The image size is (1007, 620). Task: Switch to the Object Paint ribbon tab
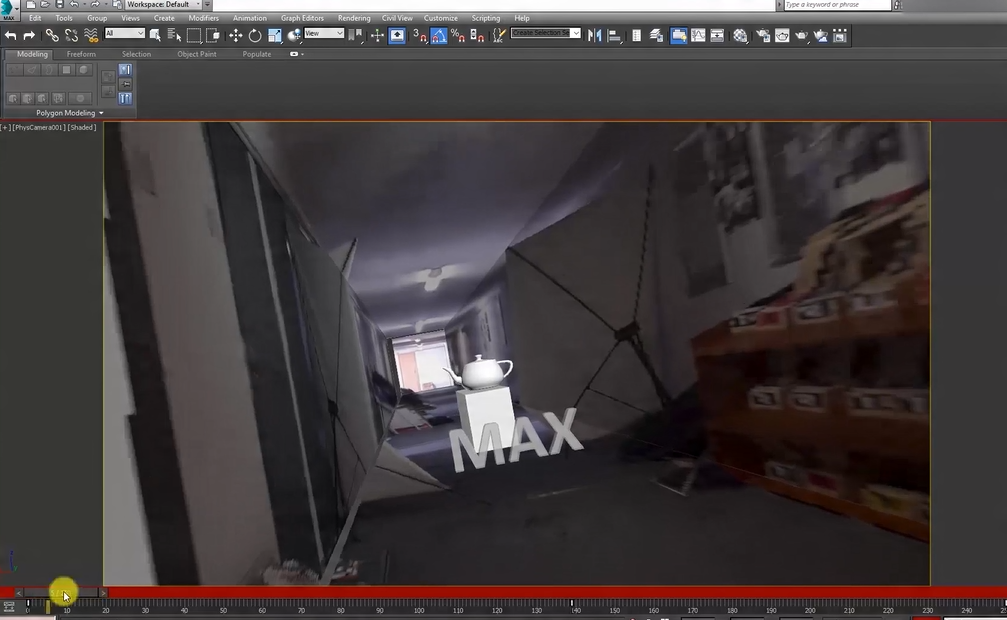click(x=197, y=54)
